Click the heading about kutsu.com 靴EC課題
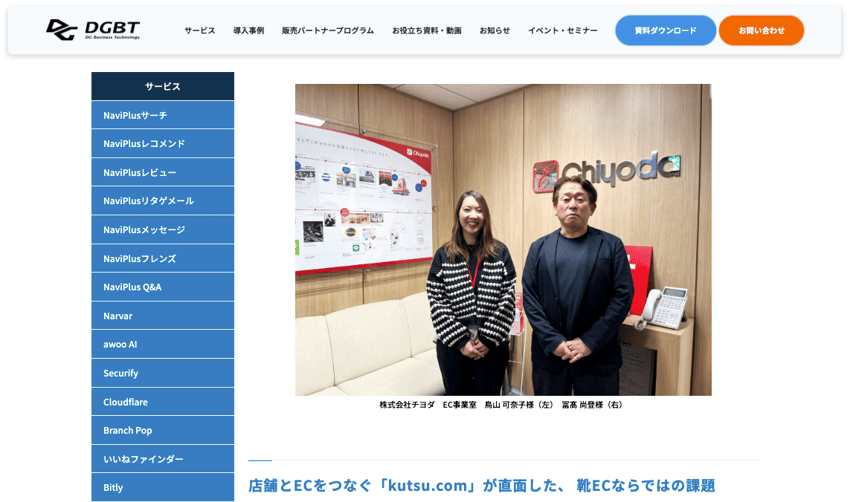This screenshot has width=850, height=502. (x=482, y=485)
